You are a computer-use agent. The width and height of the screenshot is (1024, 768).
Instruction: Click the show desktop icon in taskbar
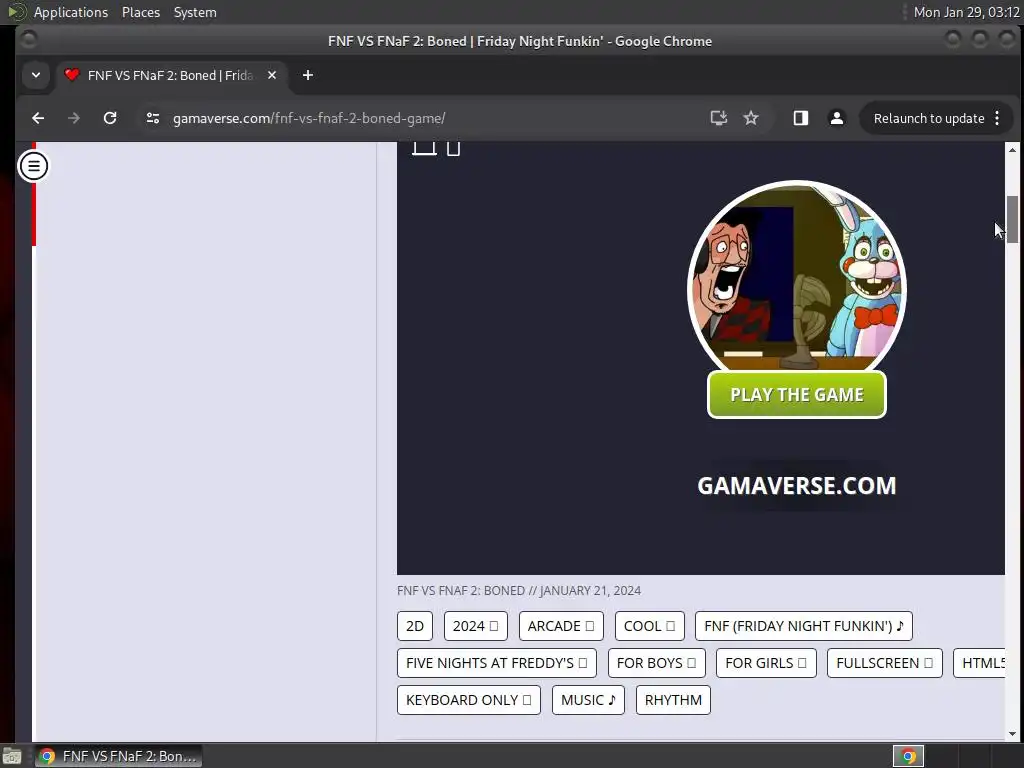[x=12, y=756]
